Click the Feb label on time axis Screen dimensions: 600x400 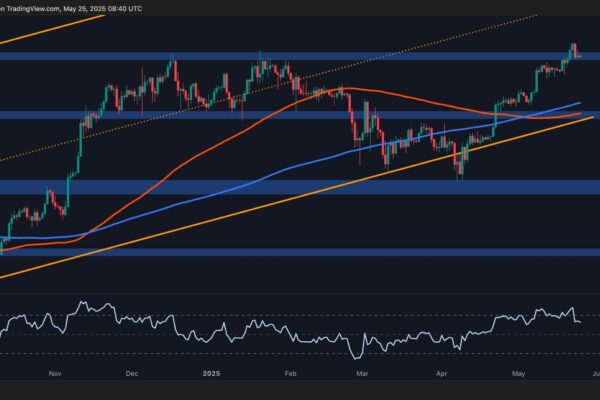290,373
